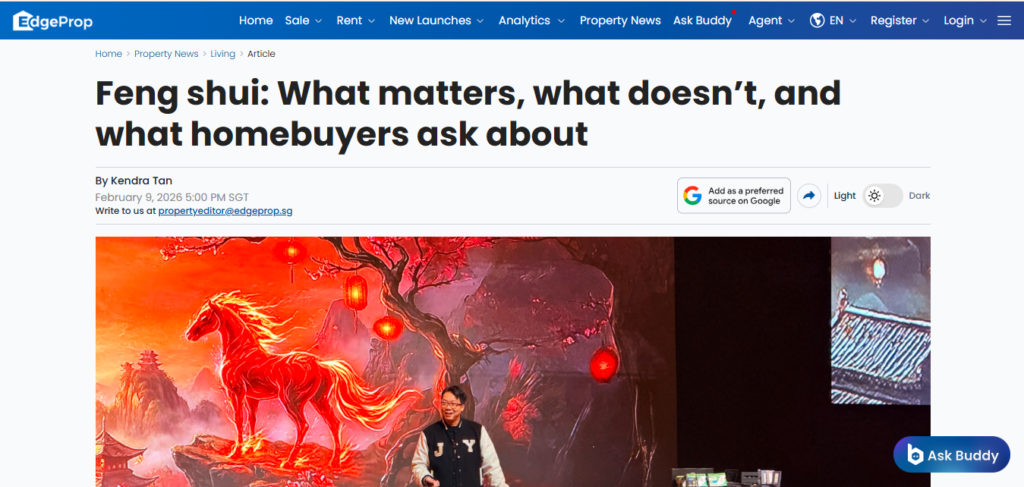
Task: Click the globe language icon
Action: point(816,21)
